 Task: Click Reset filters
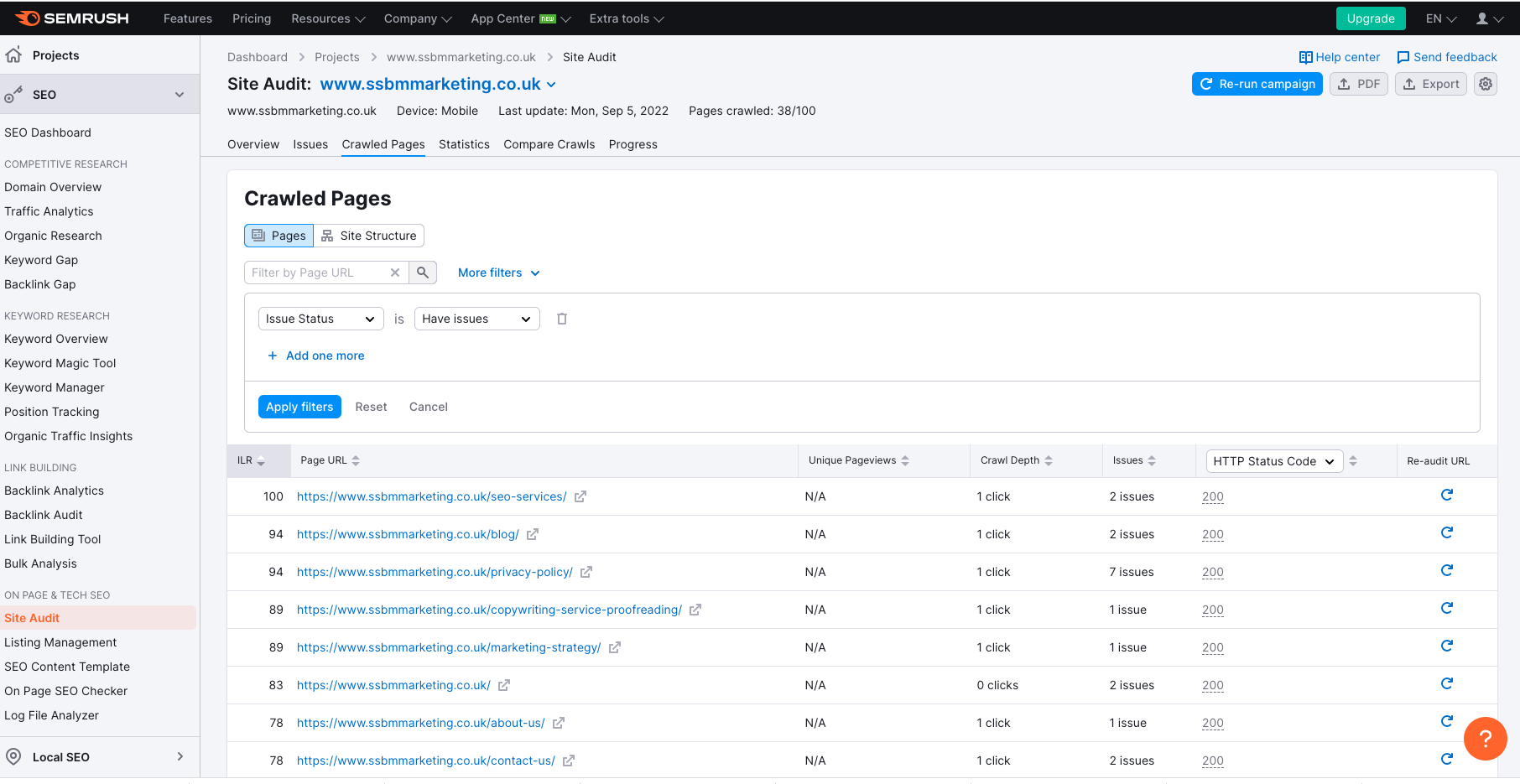coord(371,407)
